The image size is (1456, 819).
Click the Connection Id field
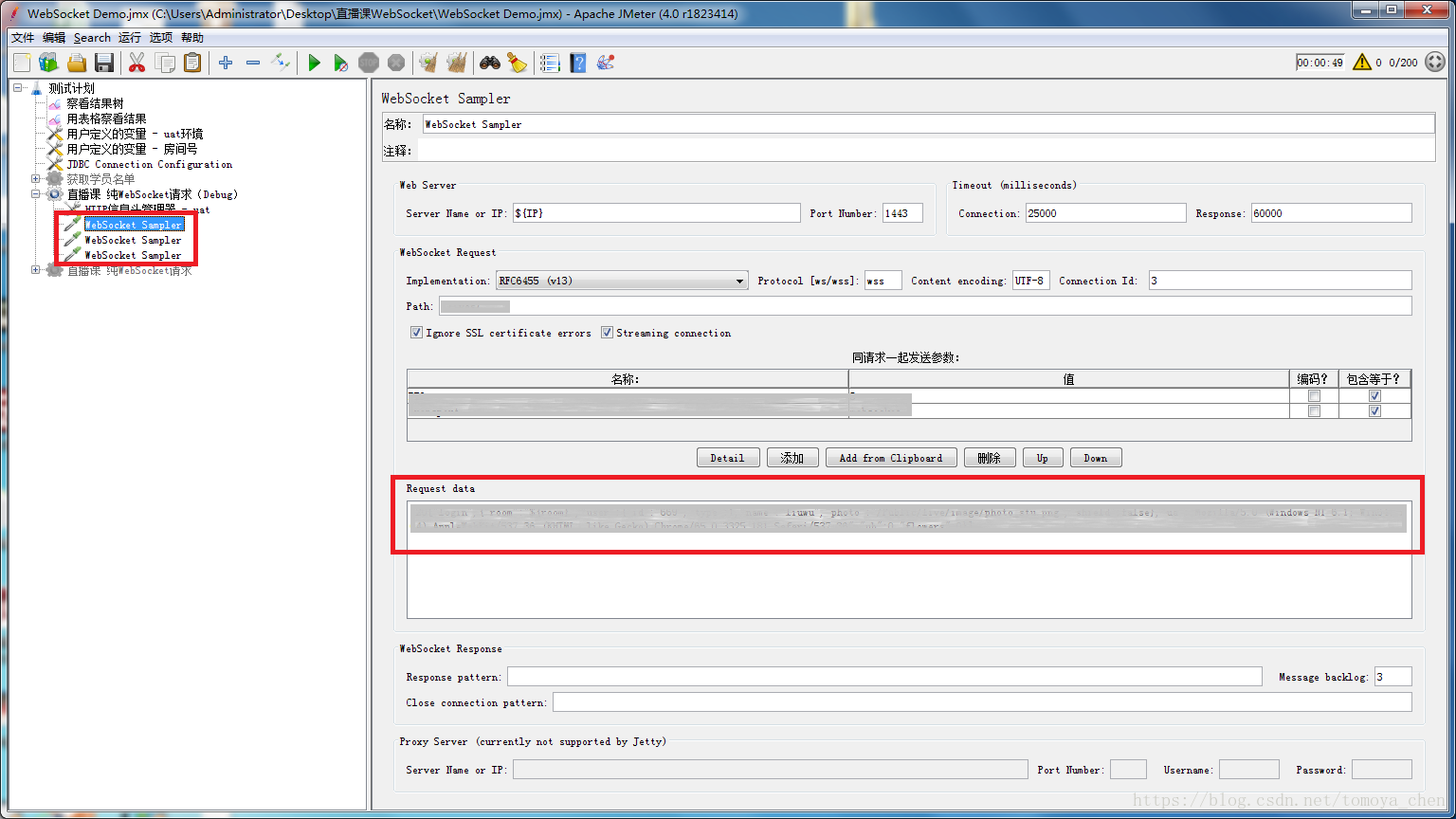point(1280,281)
